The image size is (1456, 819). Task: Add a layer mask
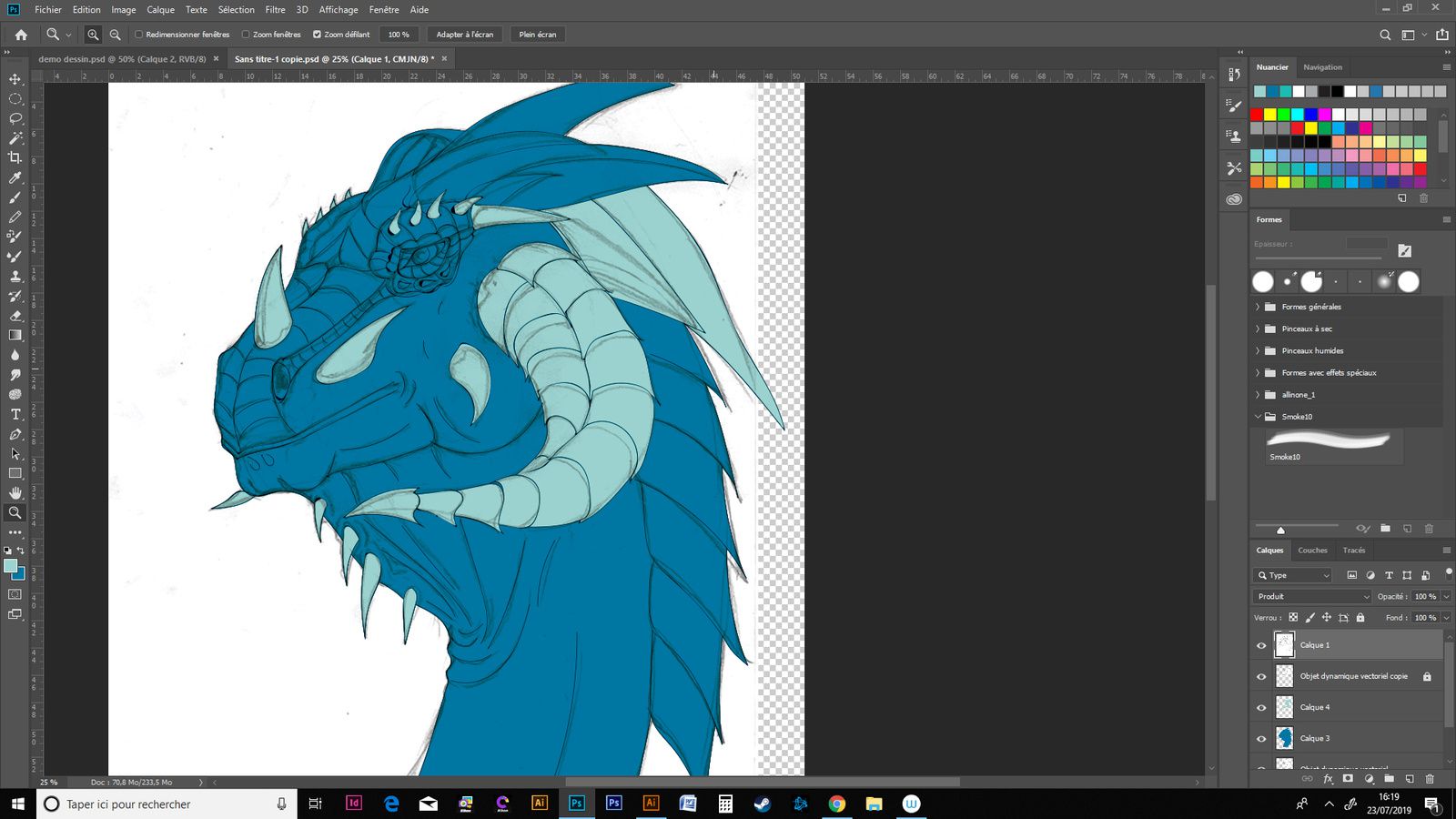tap(1348, 779)
